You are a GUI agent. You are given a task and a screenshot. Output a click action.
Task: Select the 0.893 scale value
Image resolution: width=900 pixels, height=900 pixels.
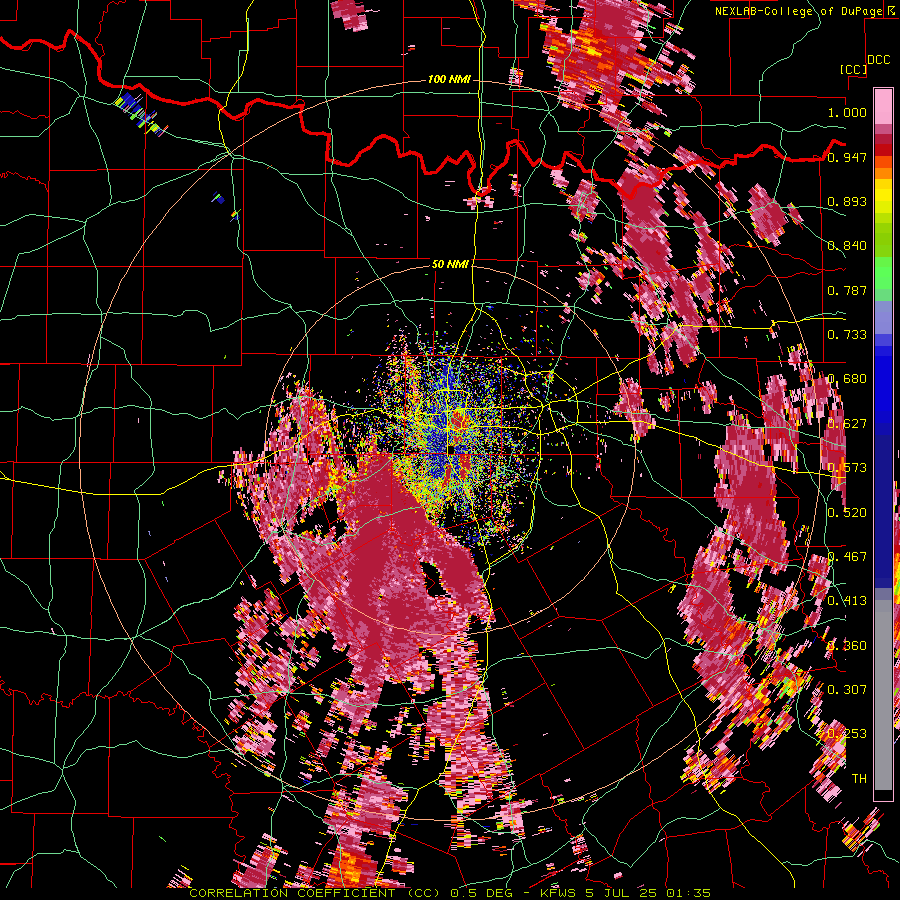coord(847,201)
